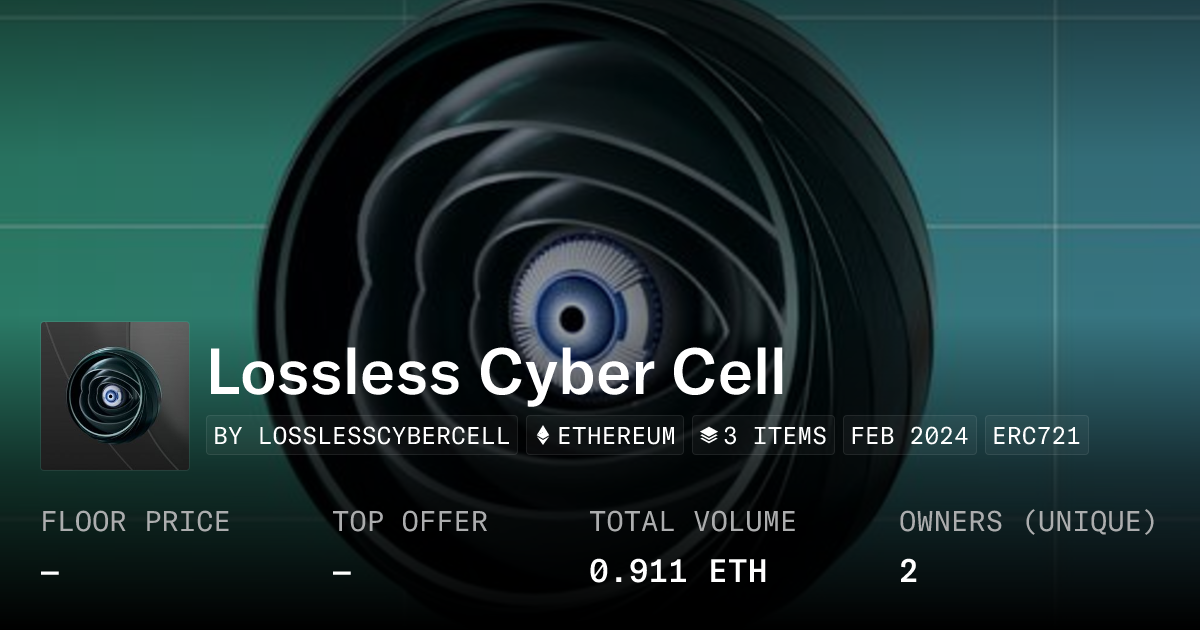Select the 0.911 ETH volume value
The image size is (1200, 630).
click(678, 572)
